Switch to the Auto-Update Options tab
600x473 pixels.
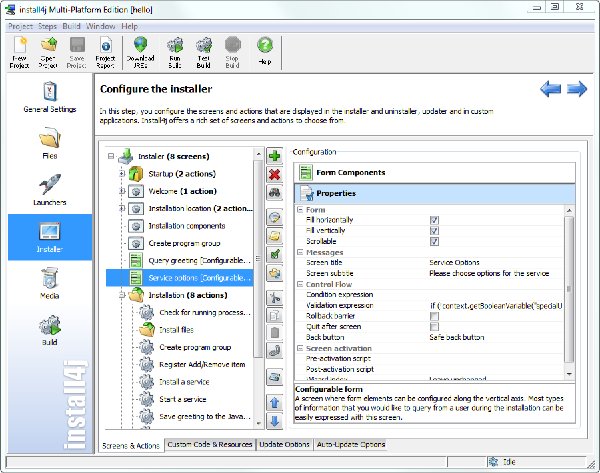point(351,444)
